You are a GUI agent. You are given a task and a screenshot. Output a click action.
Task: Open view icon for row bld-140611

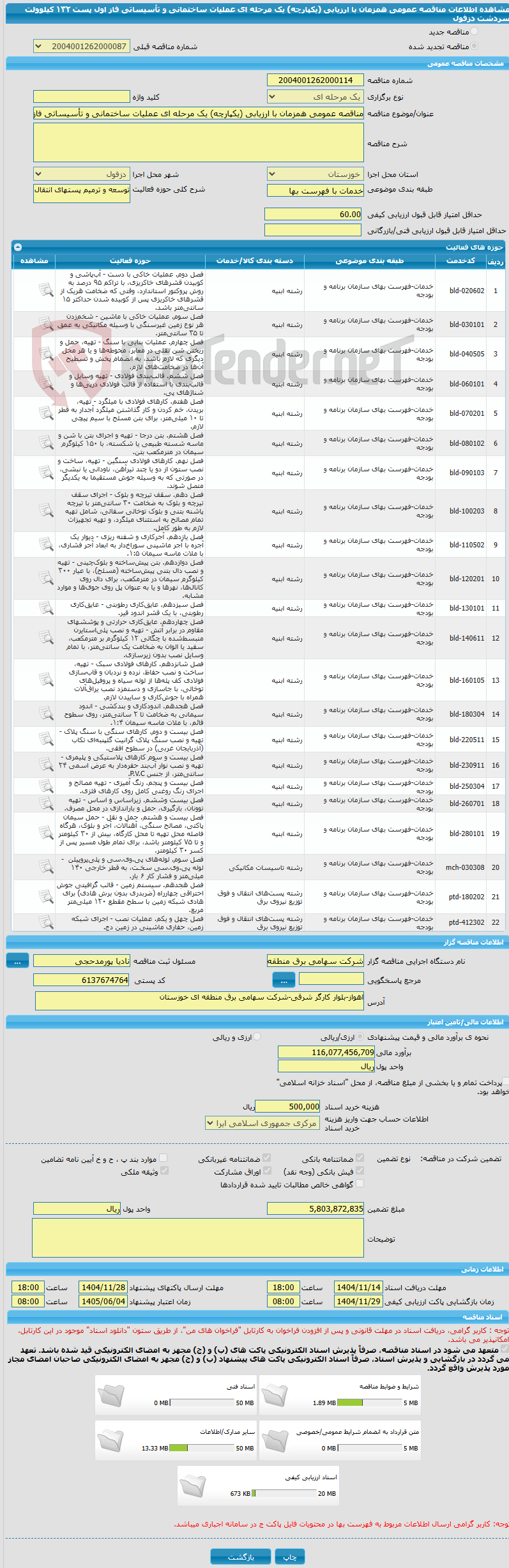click(x=46, y=638)
